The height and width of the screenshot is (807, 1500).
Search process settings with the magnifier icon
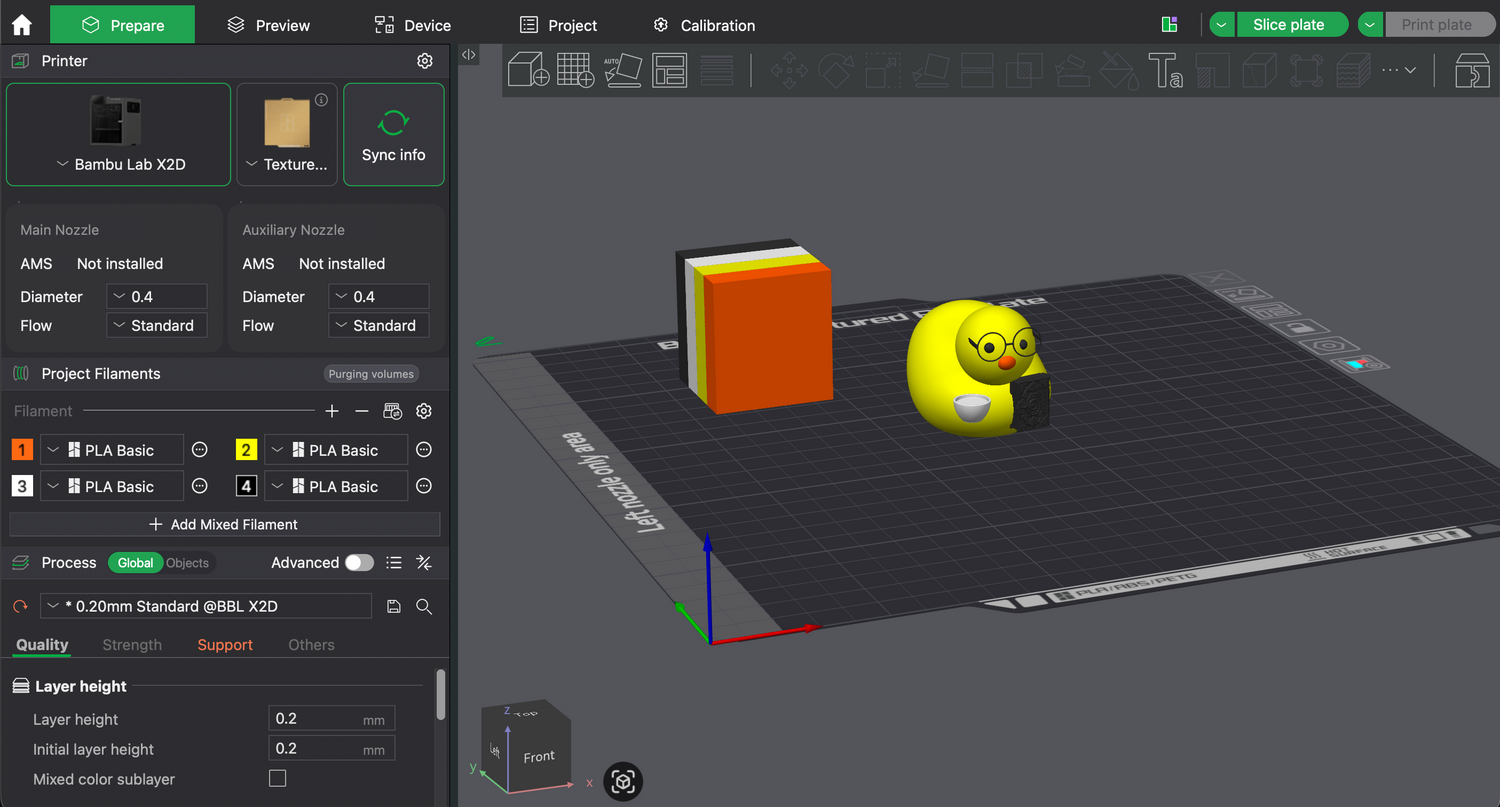coord(424,606)
